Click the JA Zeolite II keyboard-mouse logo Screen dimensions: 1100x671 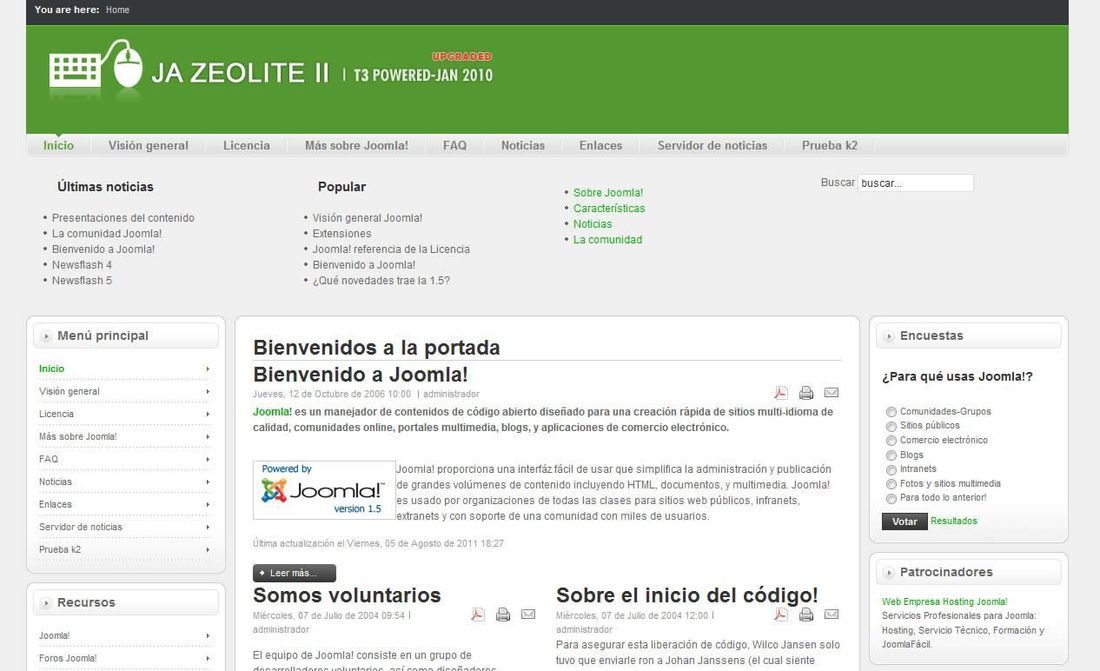click(96, 65)
